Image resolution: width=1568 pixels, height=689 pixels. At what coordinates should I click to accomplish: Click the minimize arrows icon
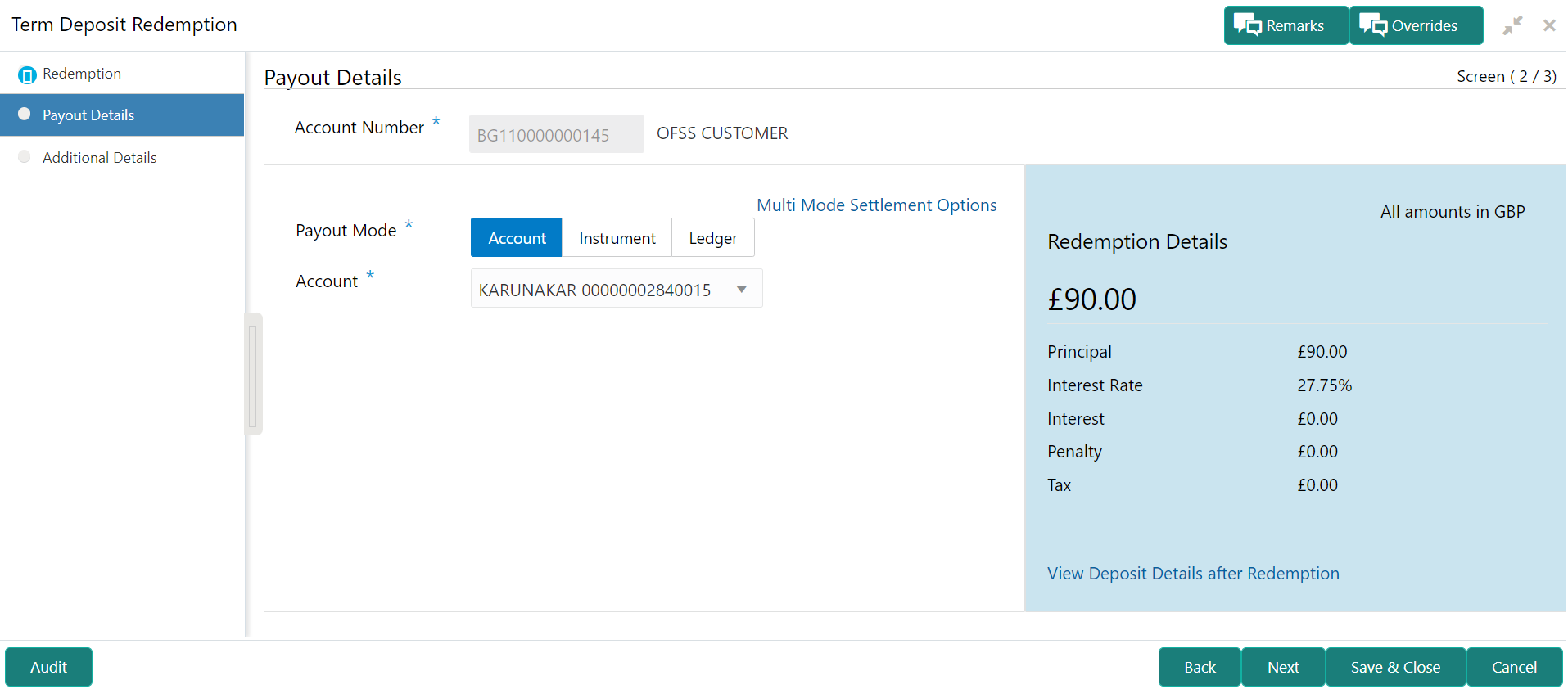click(x=1512, y=25)
